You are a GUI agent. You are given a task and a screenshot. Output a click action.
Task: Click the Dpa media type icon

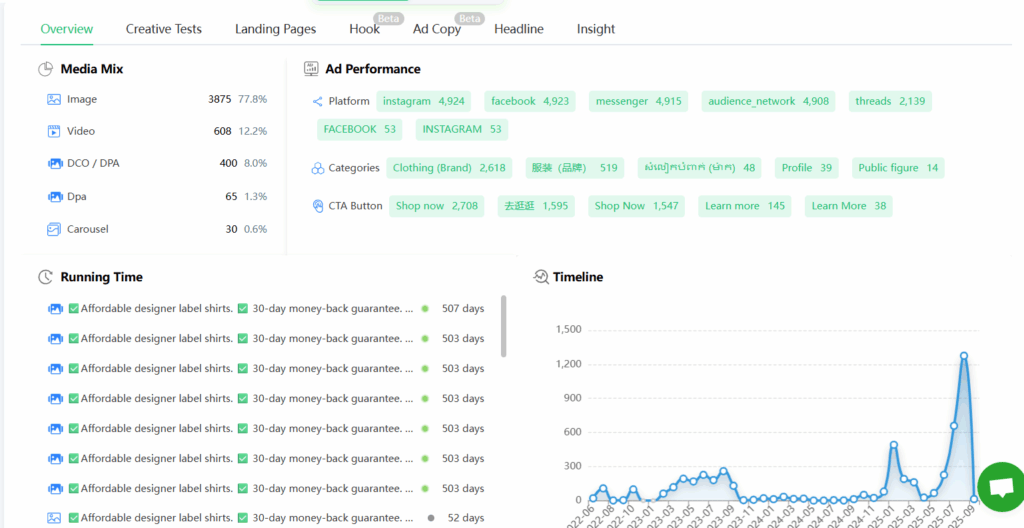54,196
